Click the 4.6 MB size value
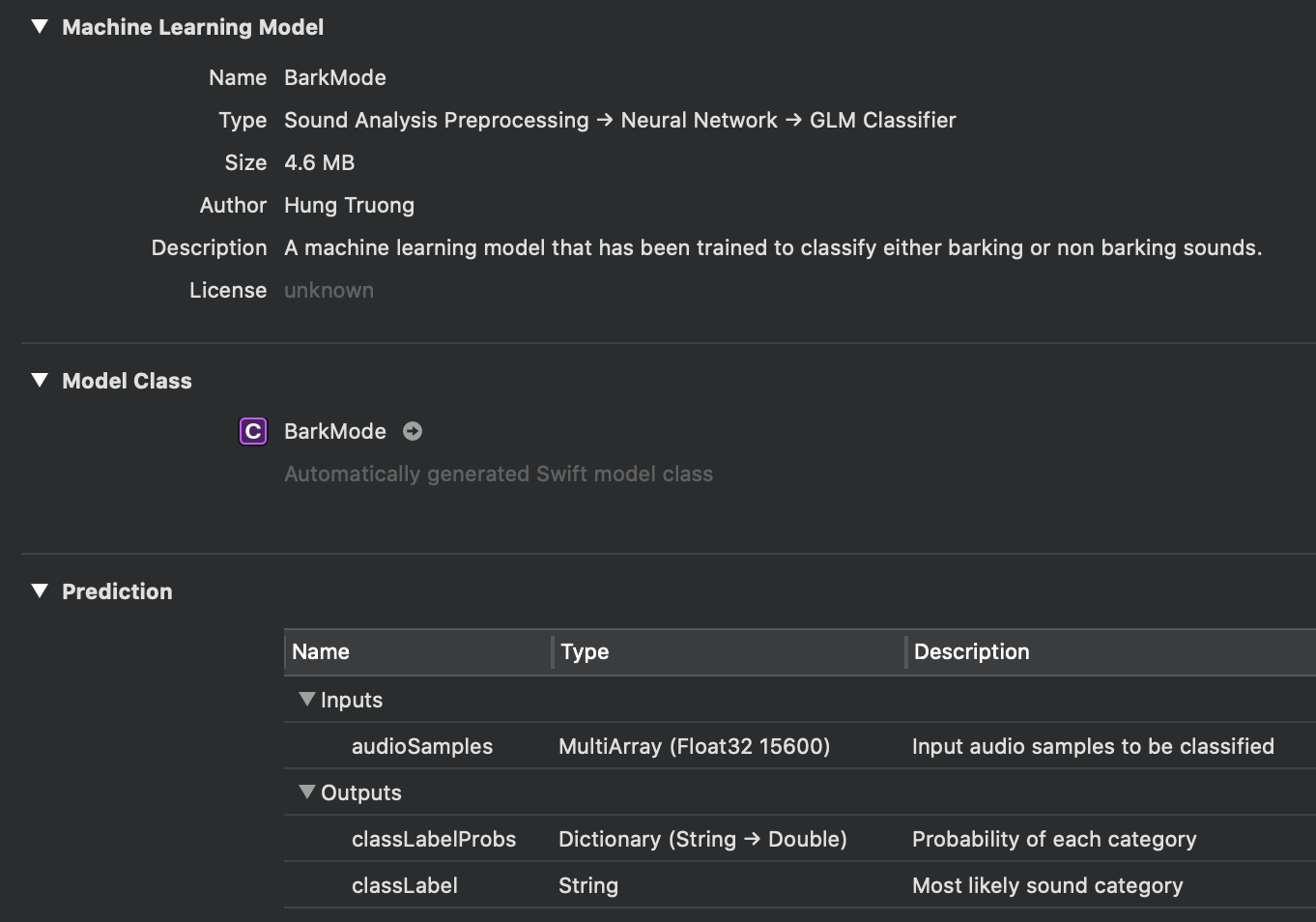This screenshot has width=1316, height=922. point(320,162)
